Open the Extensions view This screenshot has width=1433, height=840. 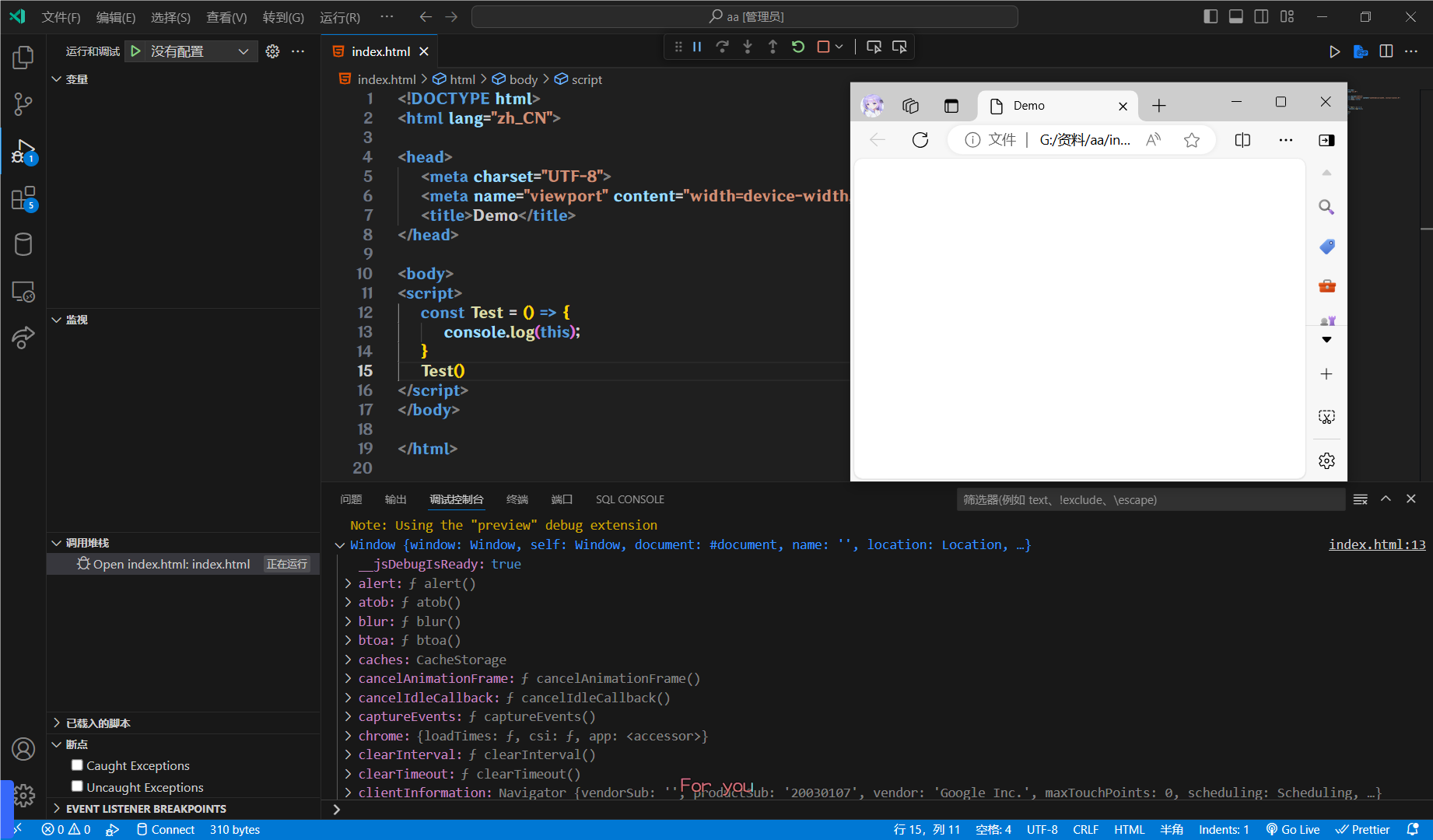point(23,198)
